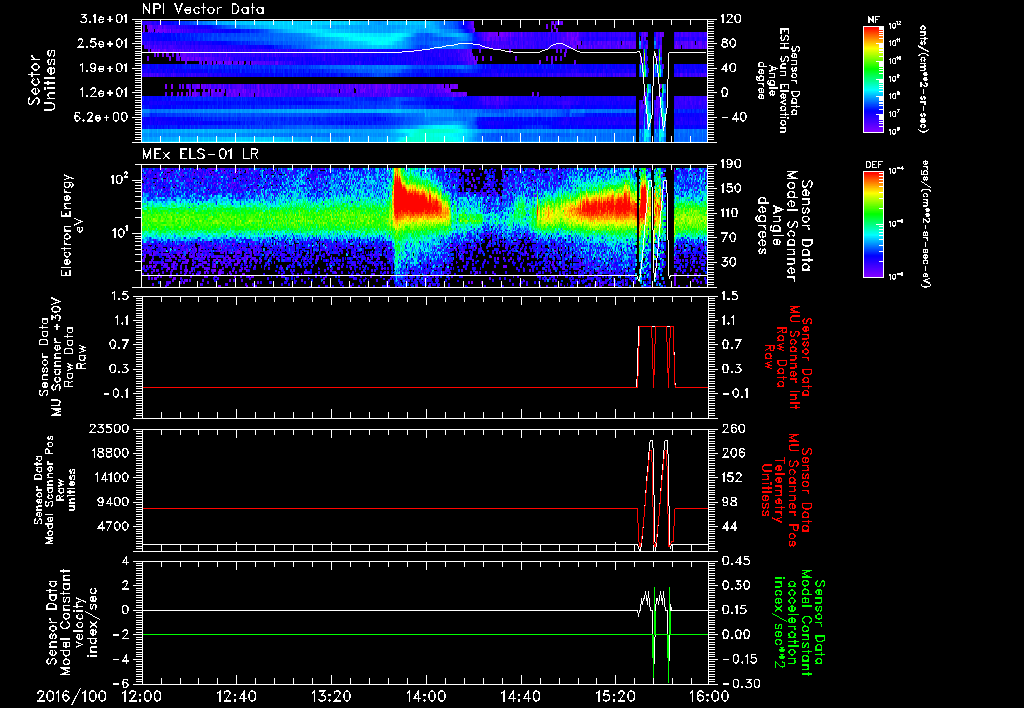Click the "cnts/(cm**2-sr-sec)" units label
Screen dimensions: 1024x708
coord(923,78)
